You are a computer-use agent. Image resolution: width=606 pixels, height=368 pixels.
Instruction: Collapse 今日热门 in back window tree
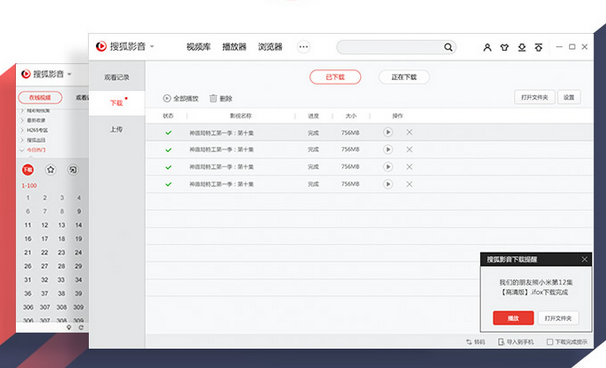[22, 150]
